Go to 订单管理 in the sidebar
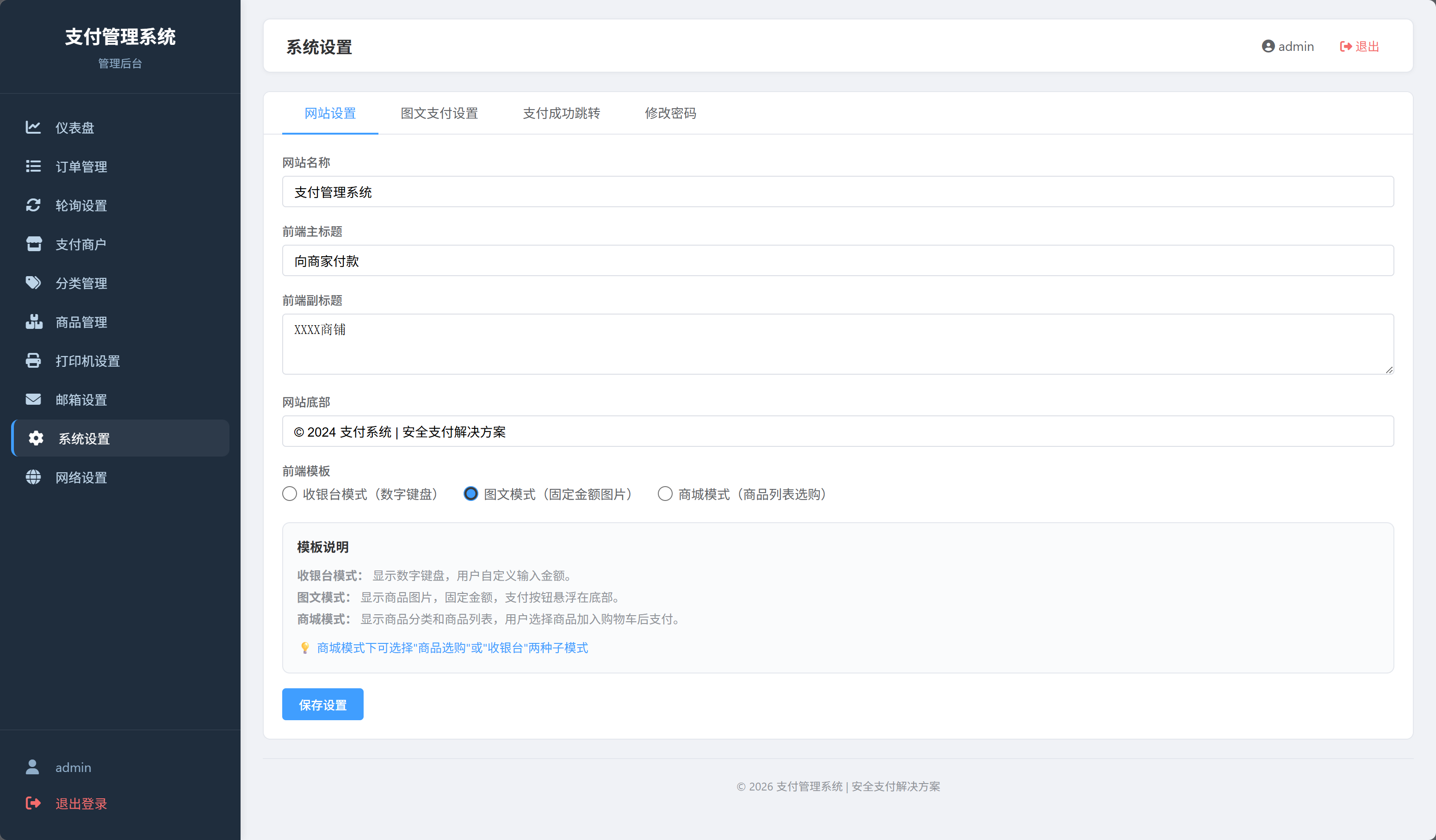Screen dimensions: 1436x840 [x=120, y=166]
